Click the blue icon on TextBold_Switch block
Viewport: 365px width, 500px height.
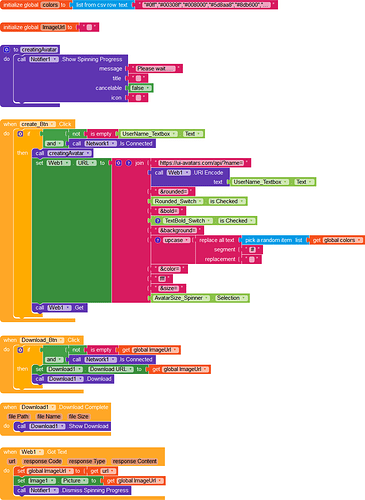pyautogui.click(x=158, y=221)
